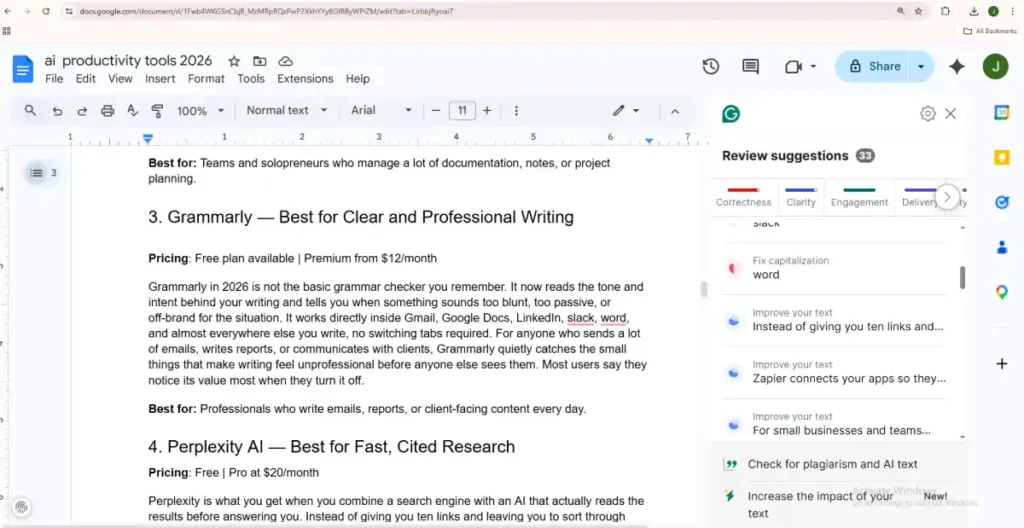Click the Share button
Screen dimensions: 1024x528
[874, 66]
